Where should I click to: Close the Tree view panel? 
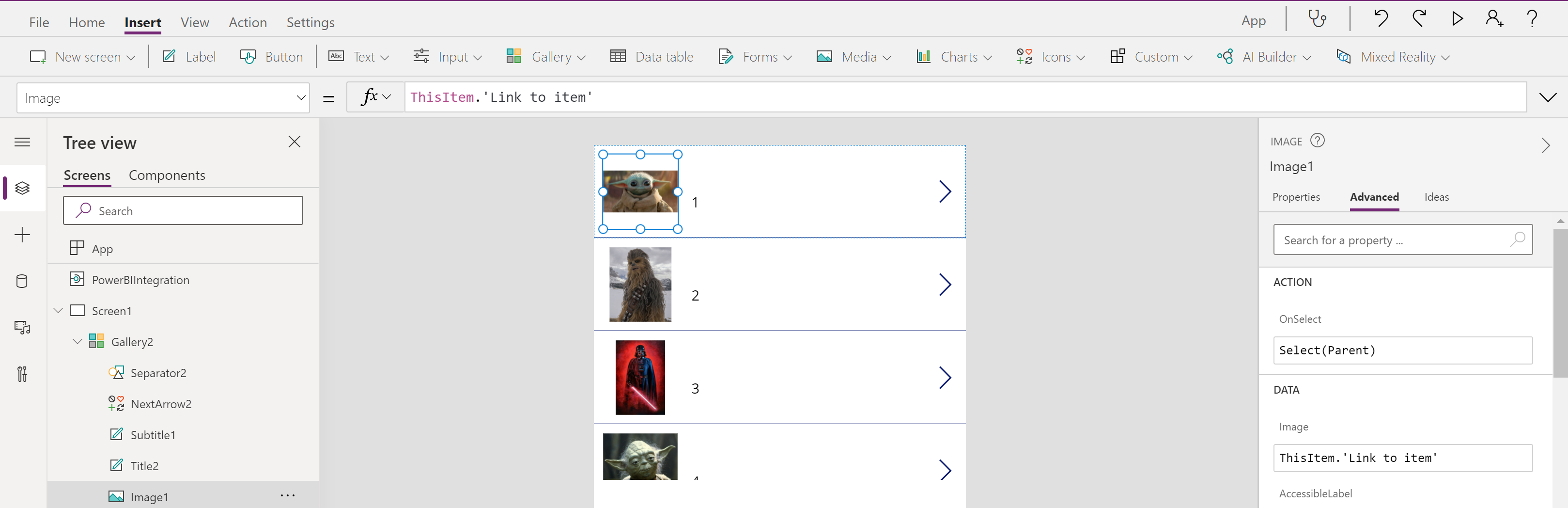pos(295,142)
